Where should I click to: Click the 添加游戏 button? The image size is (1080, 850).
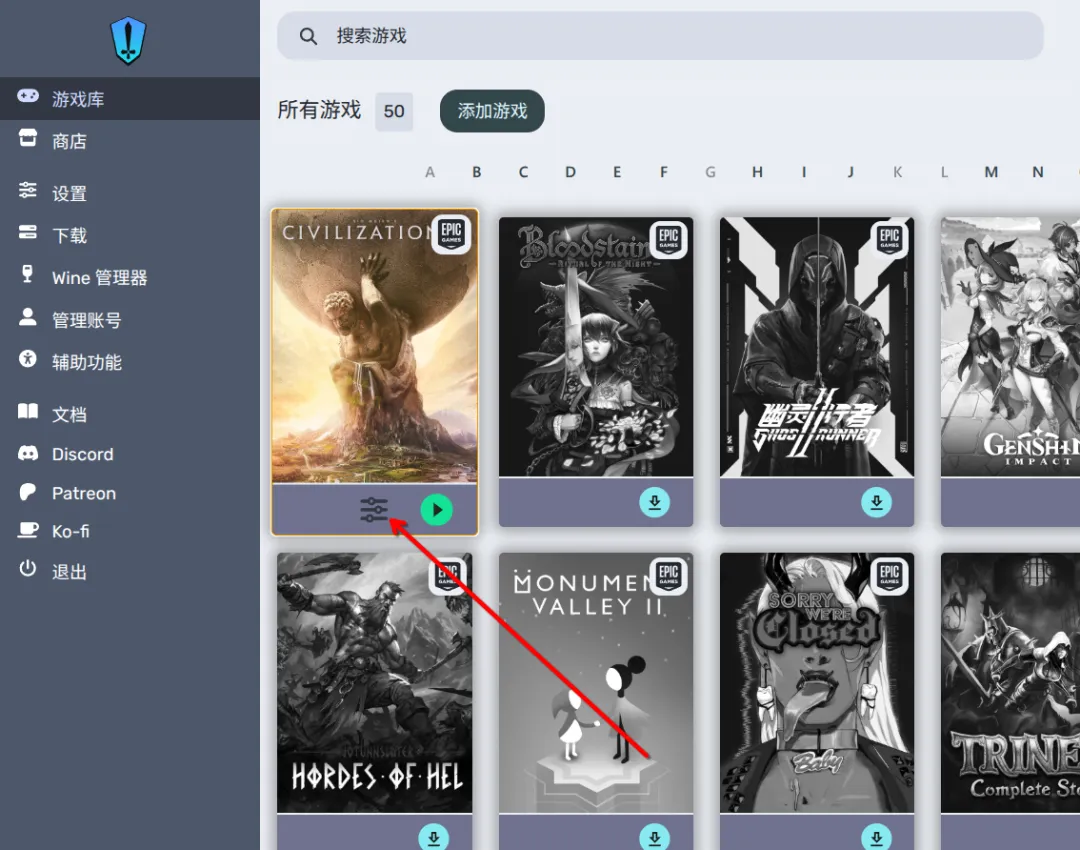tap(492, 111)
